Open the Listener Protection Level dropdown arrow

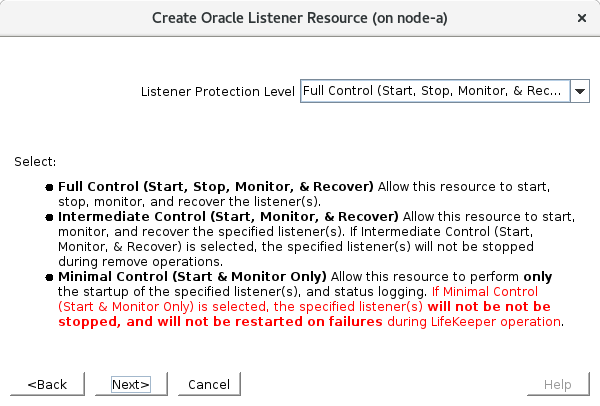point(581,91)
